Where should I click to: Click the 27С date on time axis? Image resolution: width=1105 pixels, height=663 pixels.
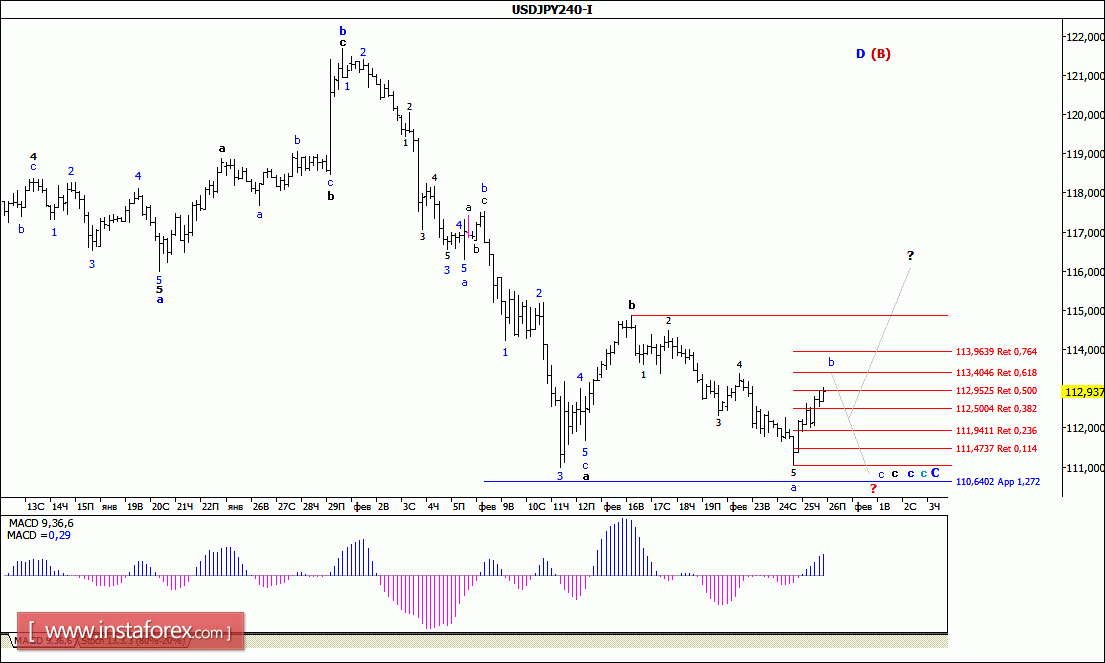click(286, 506)
